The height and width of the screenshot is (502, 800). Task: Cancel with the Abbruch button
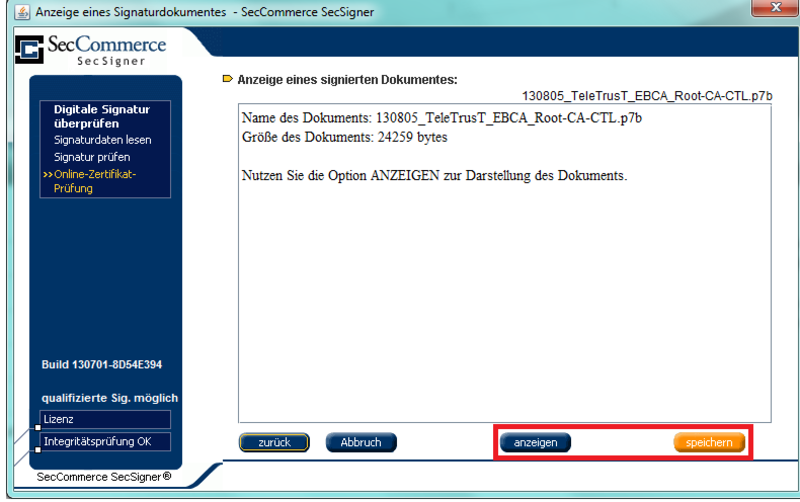pos(361,442)
